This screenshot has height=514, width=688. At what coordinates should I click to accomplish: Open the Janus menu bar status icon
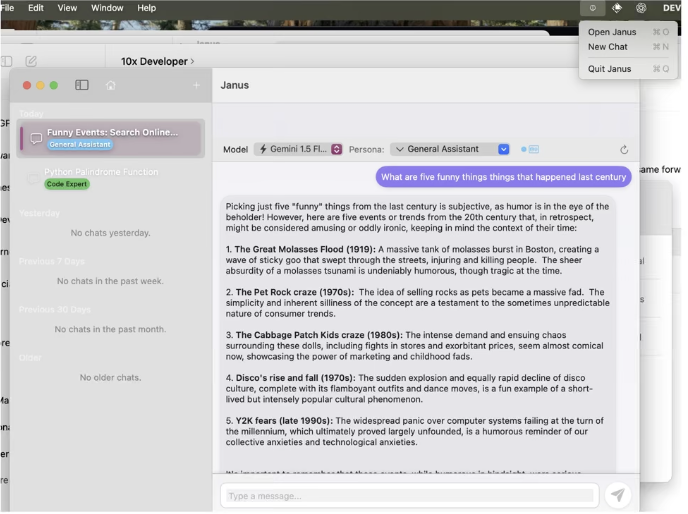tap(593, 8)
